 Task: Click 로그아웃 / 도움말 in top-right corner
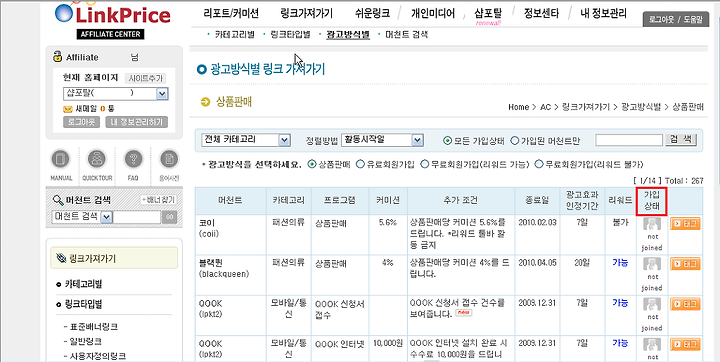click(675, 20)
